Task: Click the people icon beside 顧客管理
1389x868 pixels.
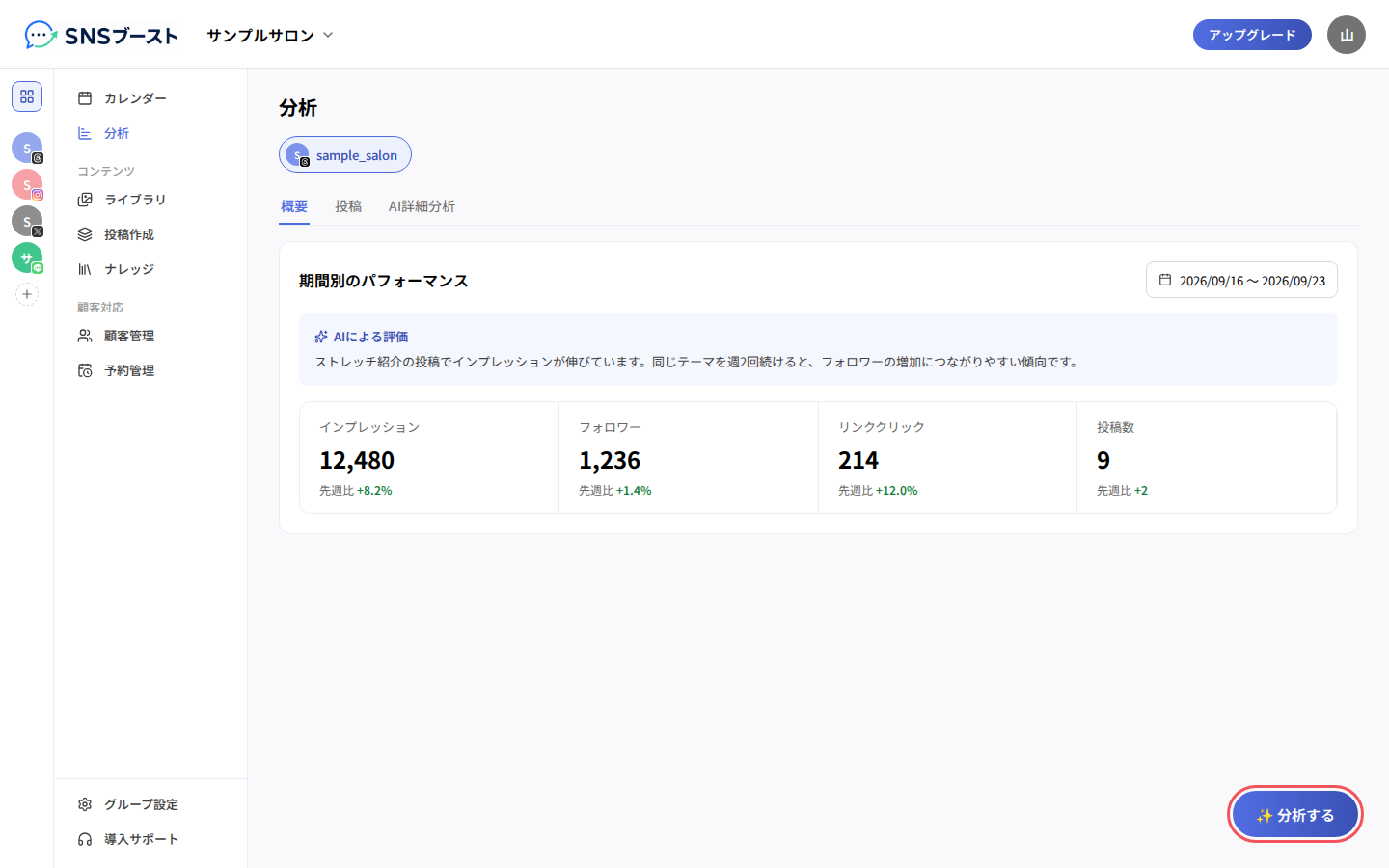Action: 85,336
